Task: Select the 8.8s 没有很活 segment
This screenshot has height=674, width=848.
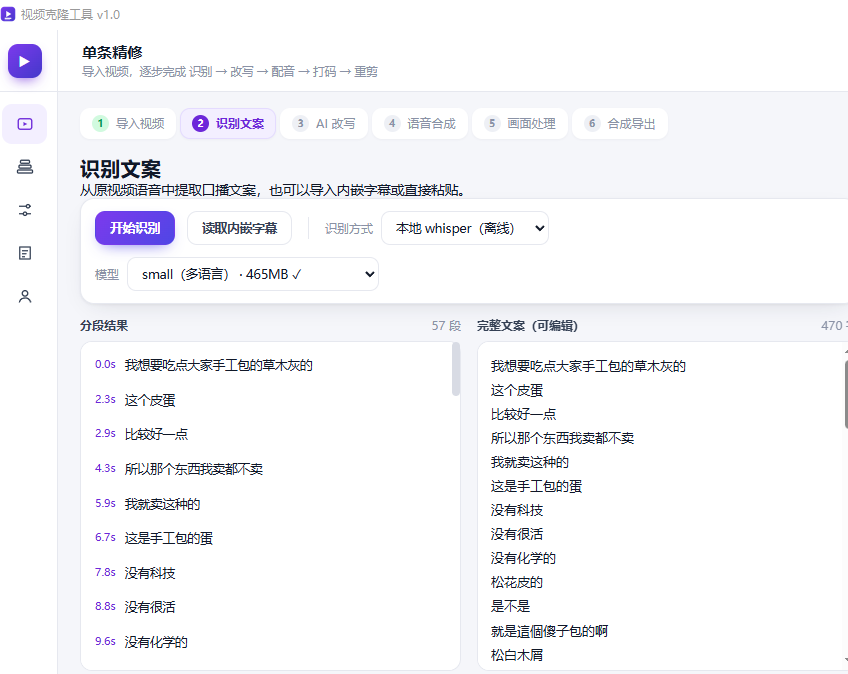Action: pyautogui.click(x=269, y=607)
